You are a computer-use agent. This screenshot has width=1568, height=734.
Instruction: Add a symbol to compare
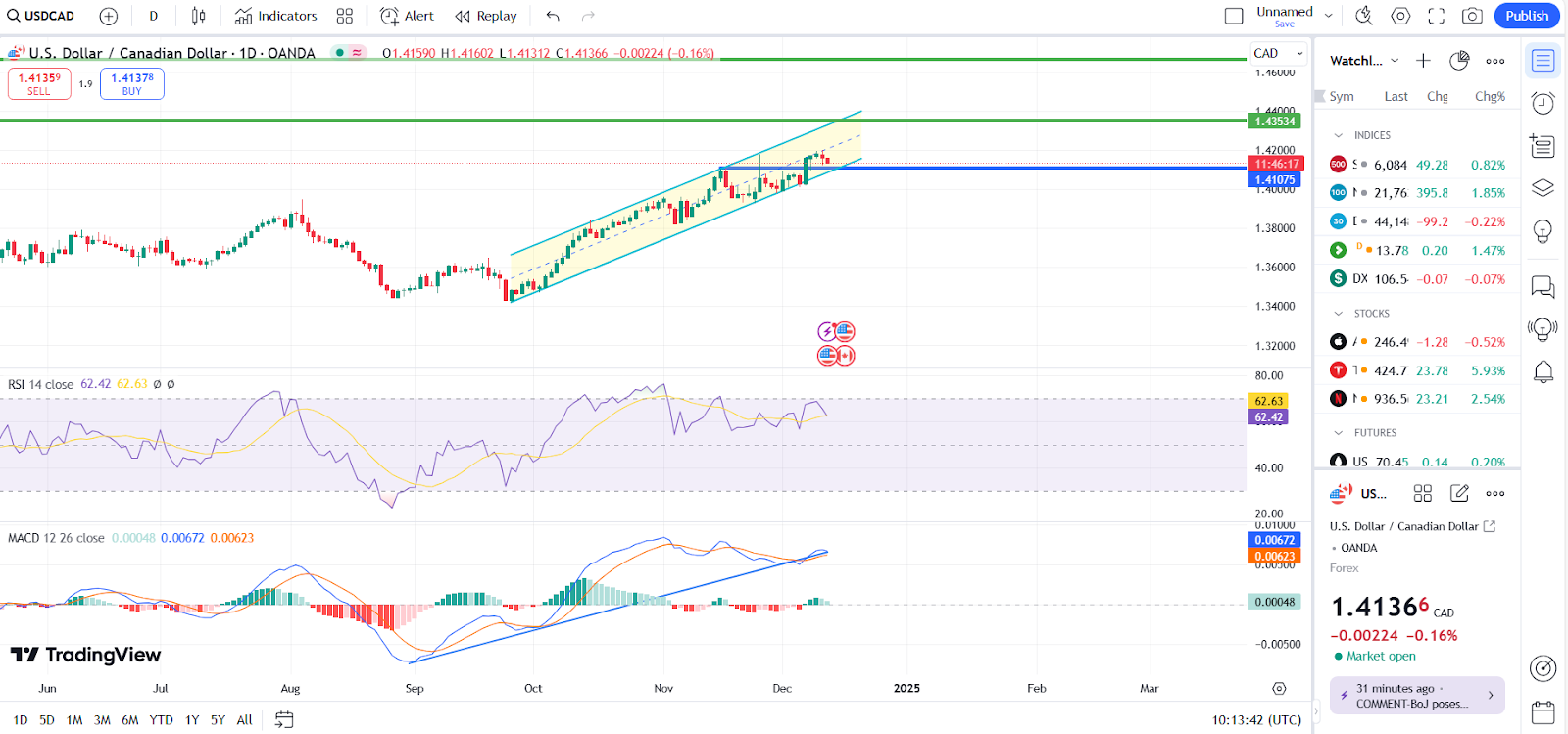tap(109, 16)
